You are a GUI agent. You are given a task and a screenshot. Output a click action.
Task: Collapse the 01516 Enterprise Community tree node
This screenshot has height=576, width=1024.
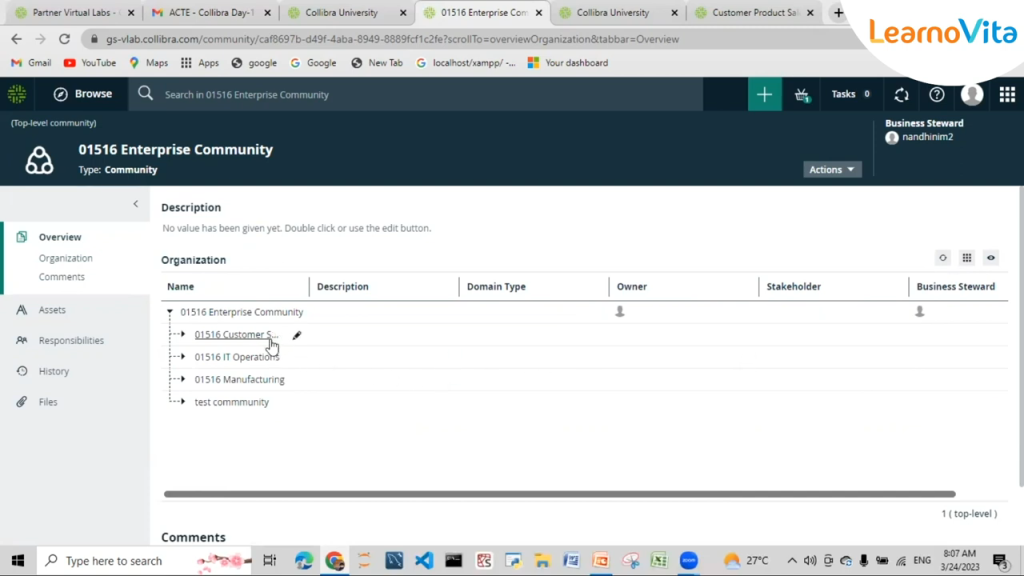[169, 311]
